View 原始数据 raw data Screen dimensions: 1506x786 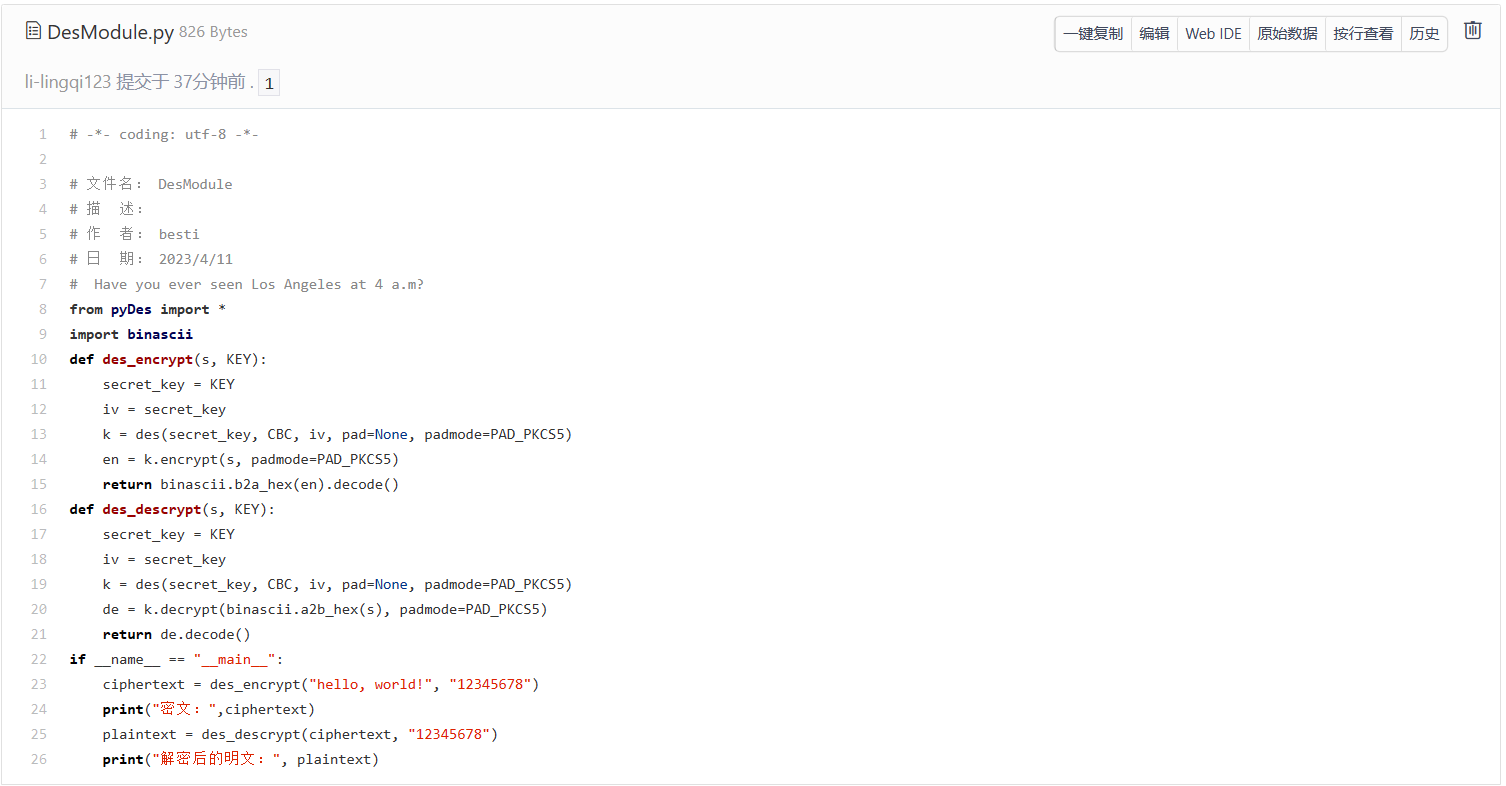click(1287, 34)
